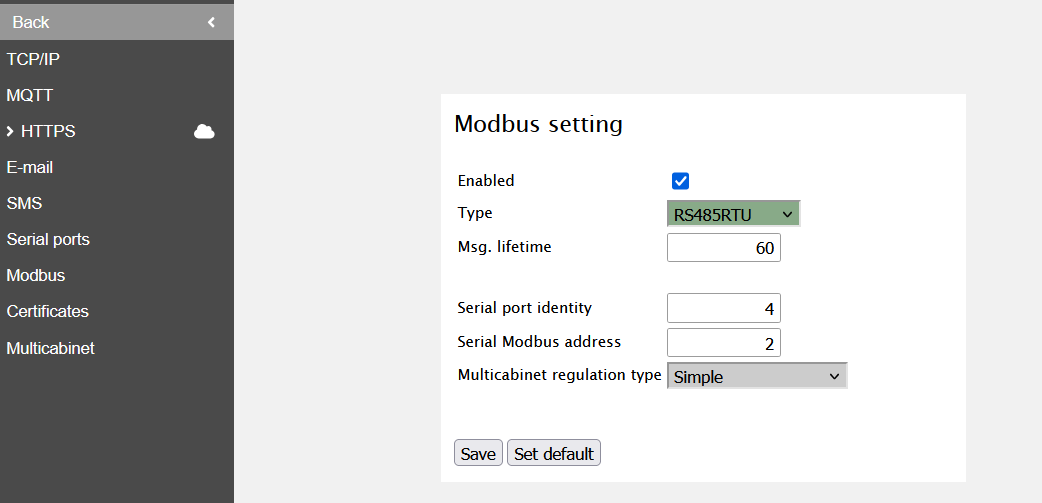Go to the MQTT menu item

pyautogui.click(x=29, y=95)
